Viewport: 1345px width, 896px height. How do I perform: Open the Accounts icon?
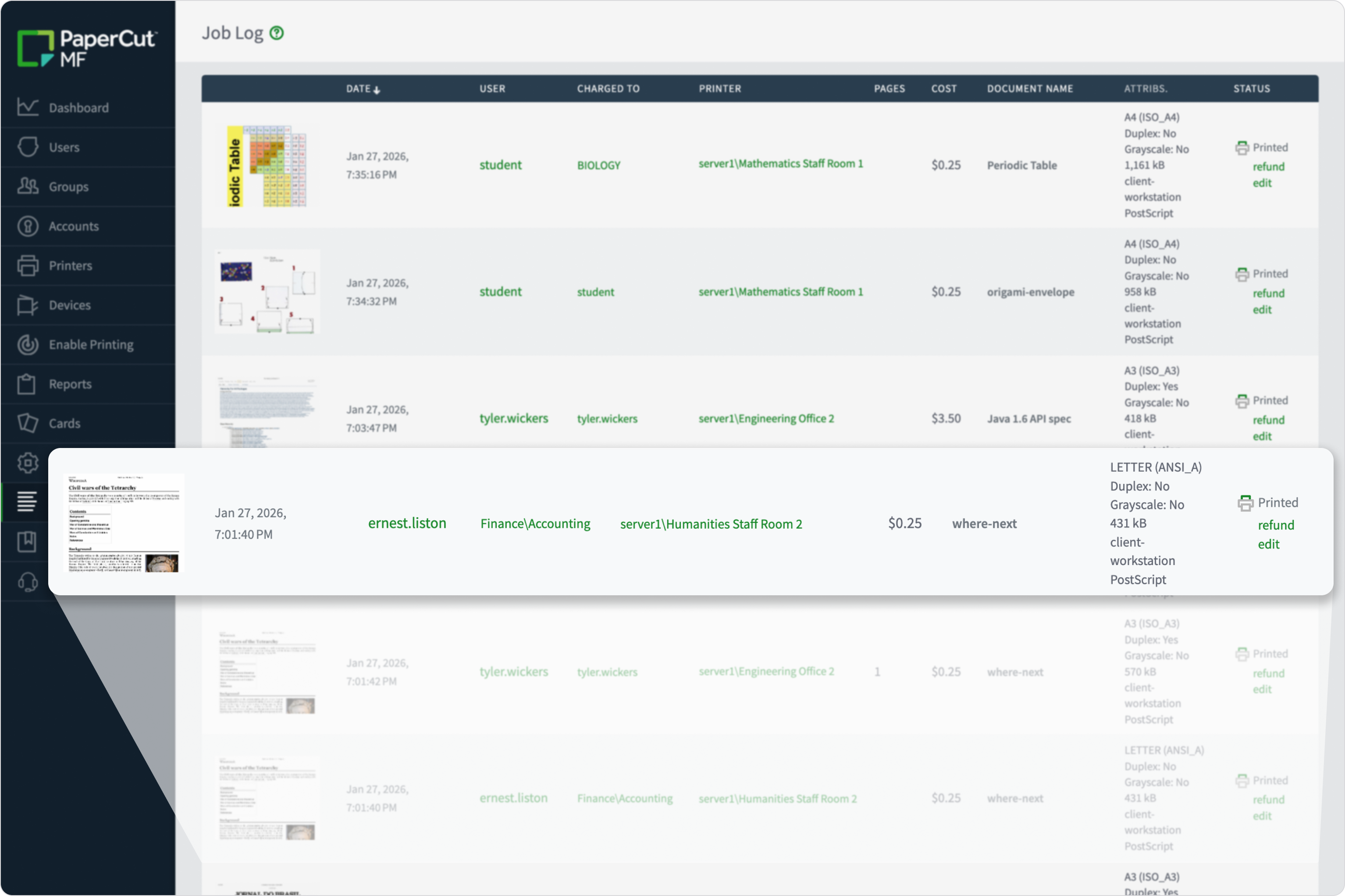click(x=27, y=226)
